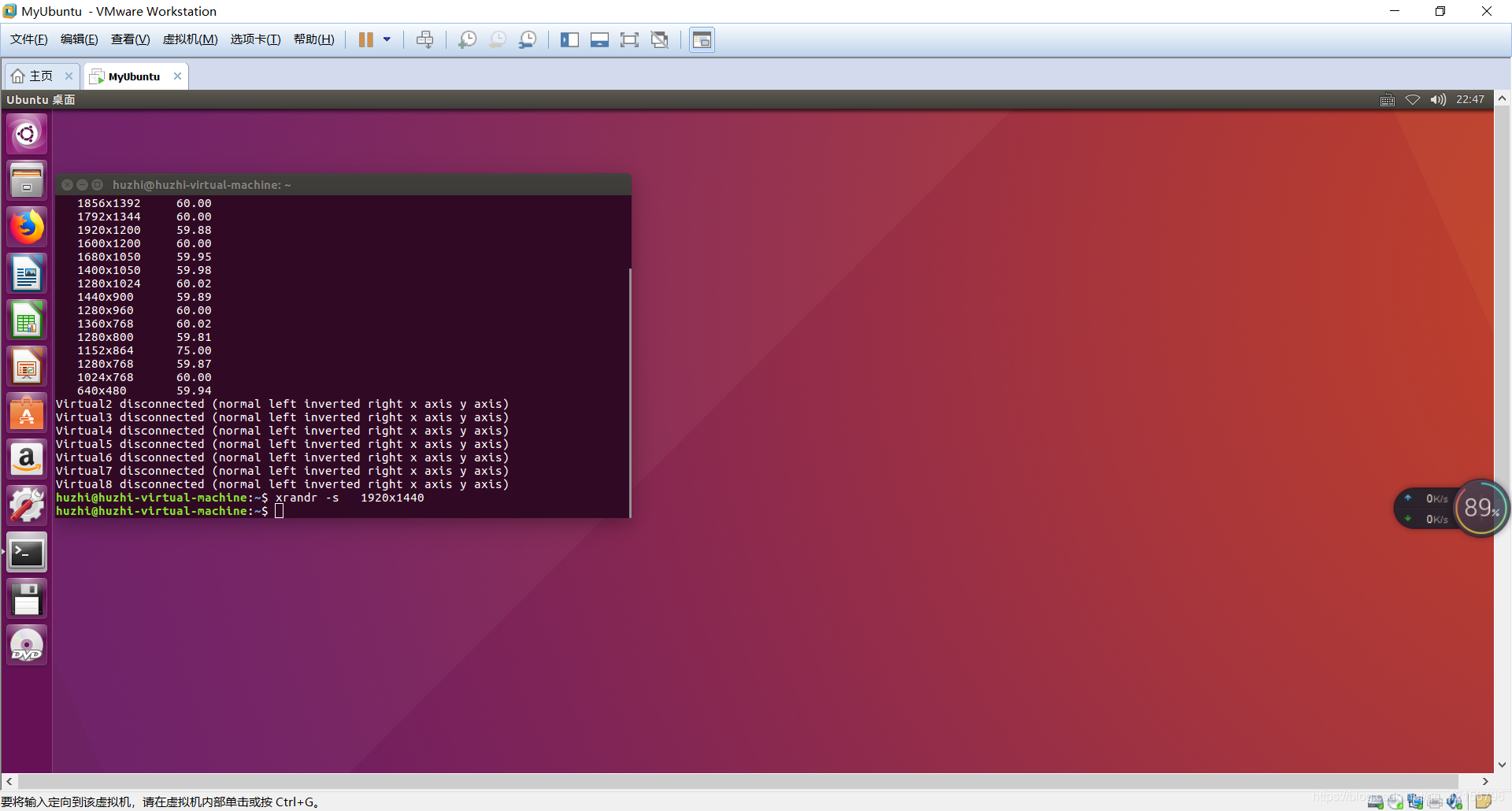Click the network adapter status icon
Image resolution: width=1512 pixels, height=811 pixels.
1415,802
